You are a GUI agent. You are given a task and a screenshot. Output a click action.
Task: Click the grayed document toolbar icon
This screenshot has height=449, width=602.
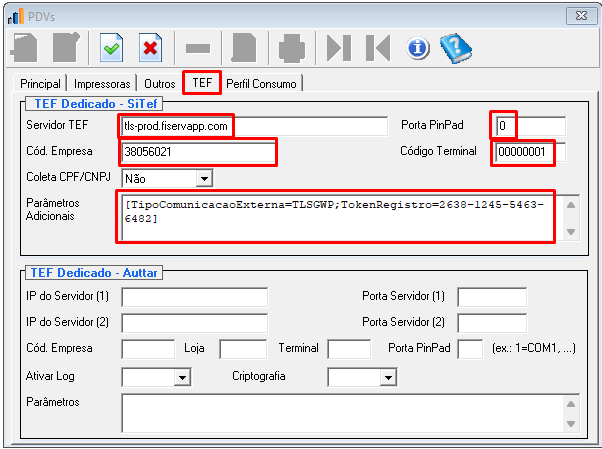[x=244, y=48]
